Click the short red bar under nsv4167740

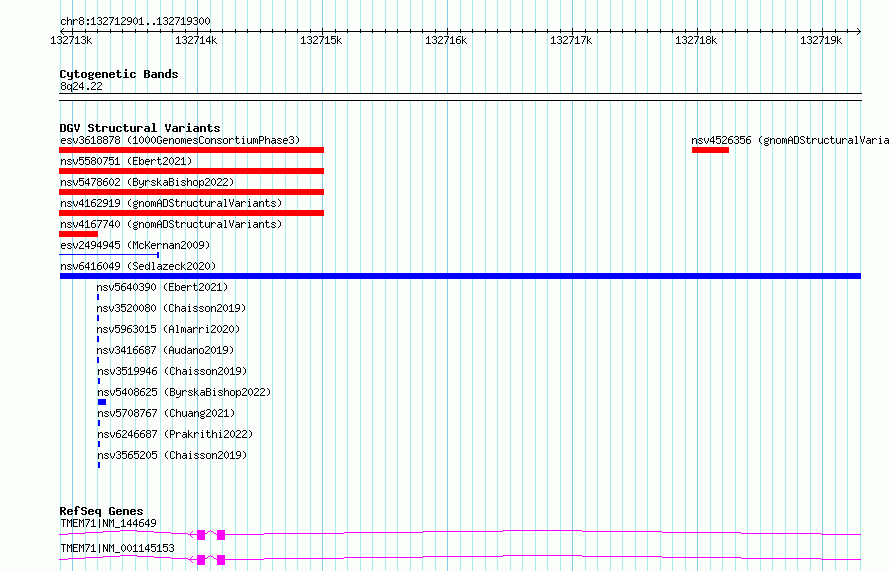point(78,234)
